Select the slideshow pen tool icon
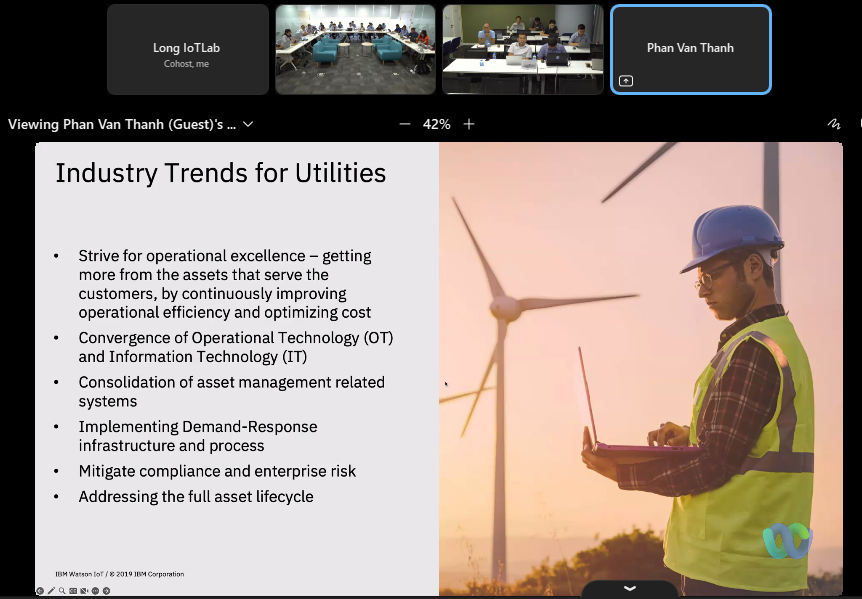 (51, 591)
